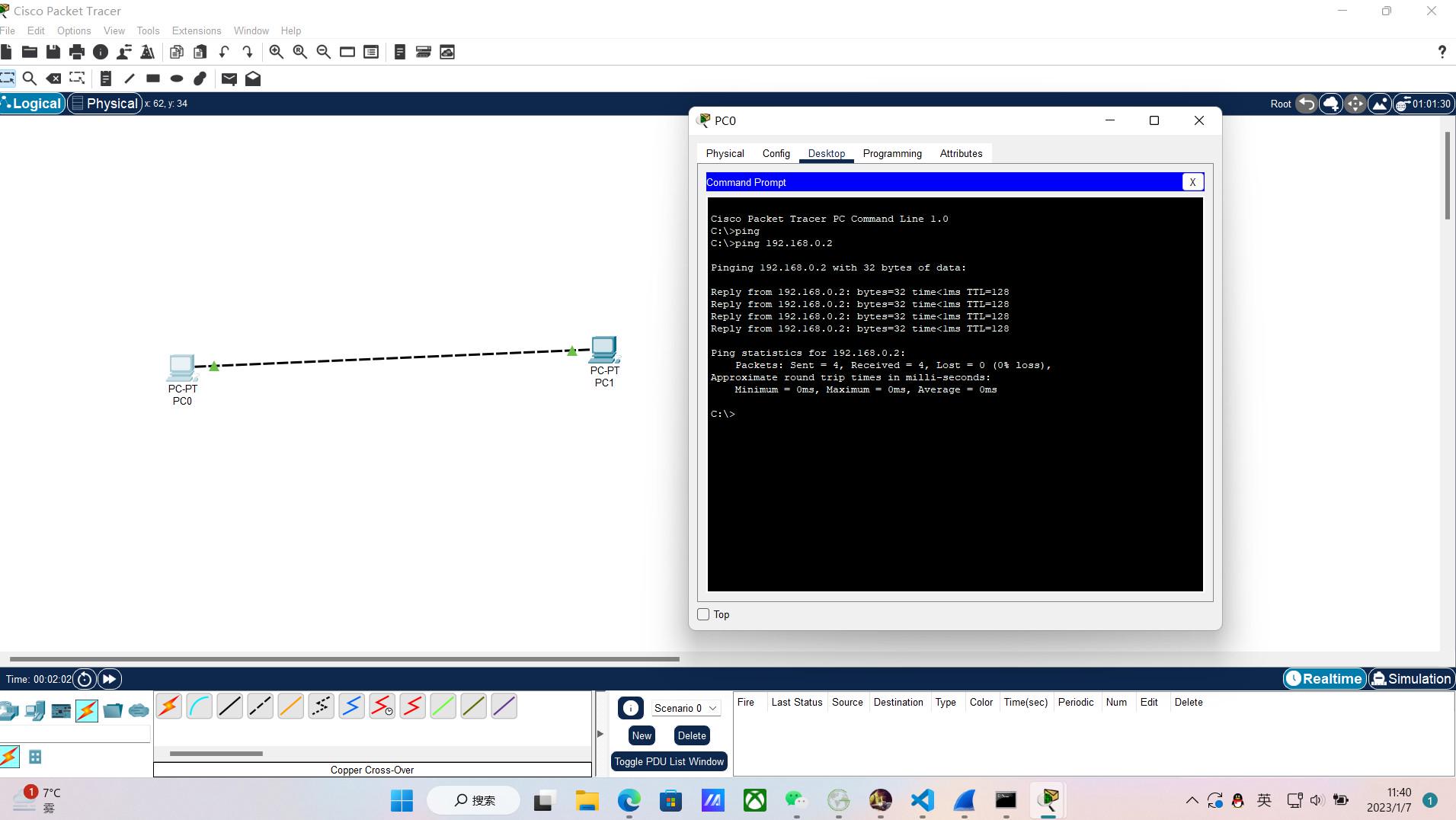The image size is (1456, 820).
Task: Select the red Serial DCE connection icon
Action: [x=382, y=706]
